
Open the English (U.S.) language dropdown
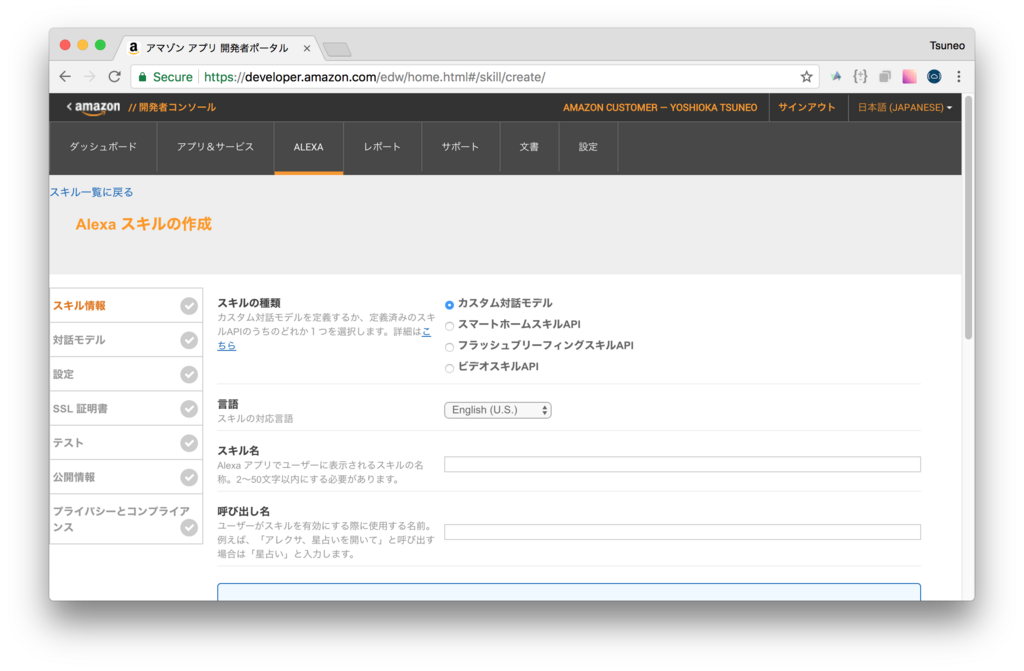coord(498,410)
